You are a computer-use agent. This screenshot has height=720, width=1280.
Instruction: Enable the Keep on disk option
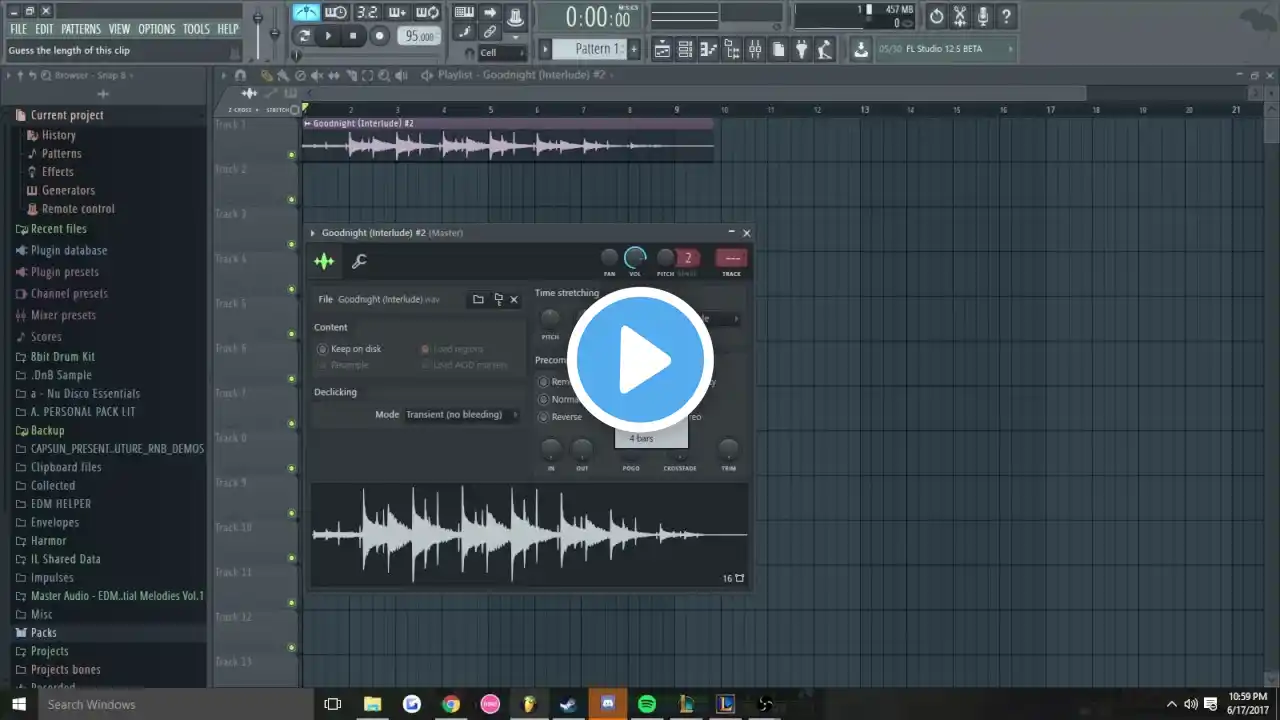click(323, 349)
